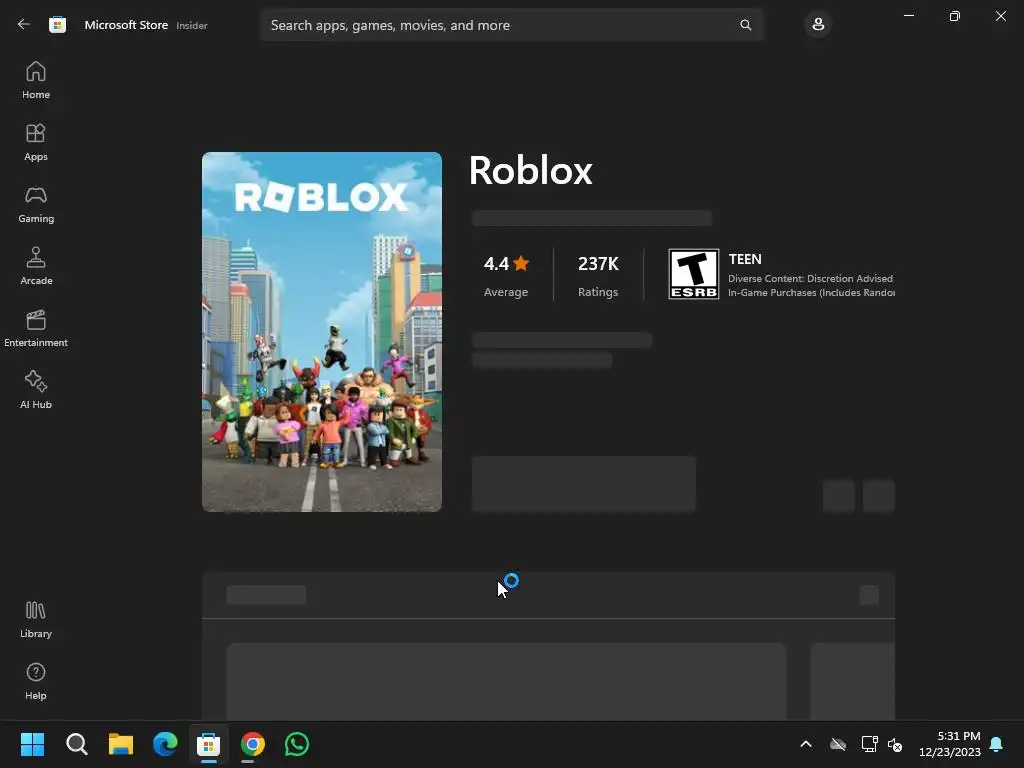The width and height of the screenshot is (1024, 768).
Task: Click the muted volume tray icon
Action: (x=895, y=744)
